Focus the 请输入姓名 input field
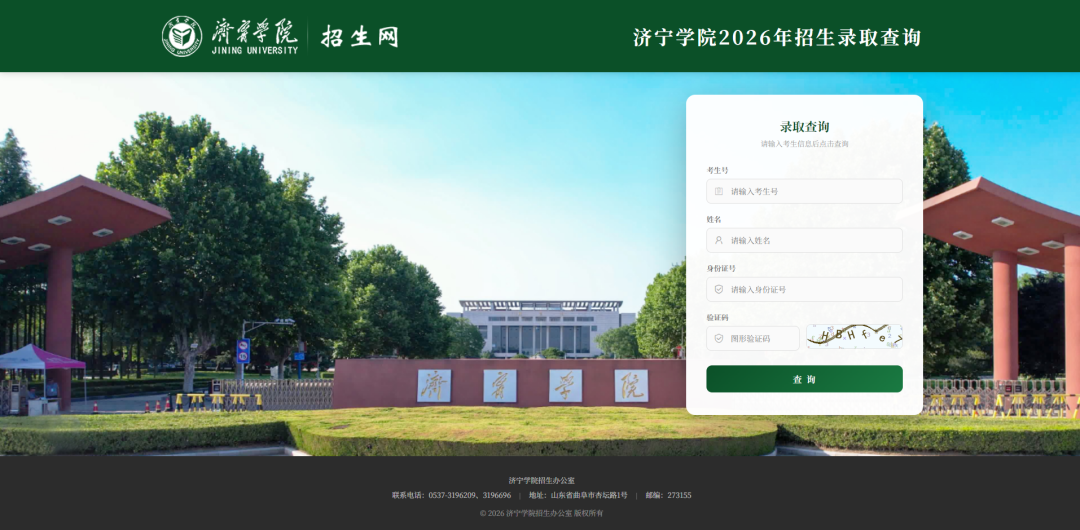 point(804,241)
